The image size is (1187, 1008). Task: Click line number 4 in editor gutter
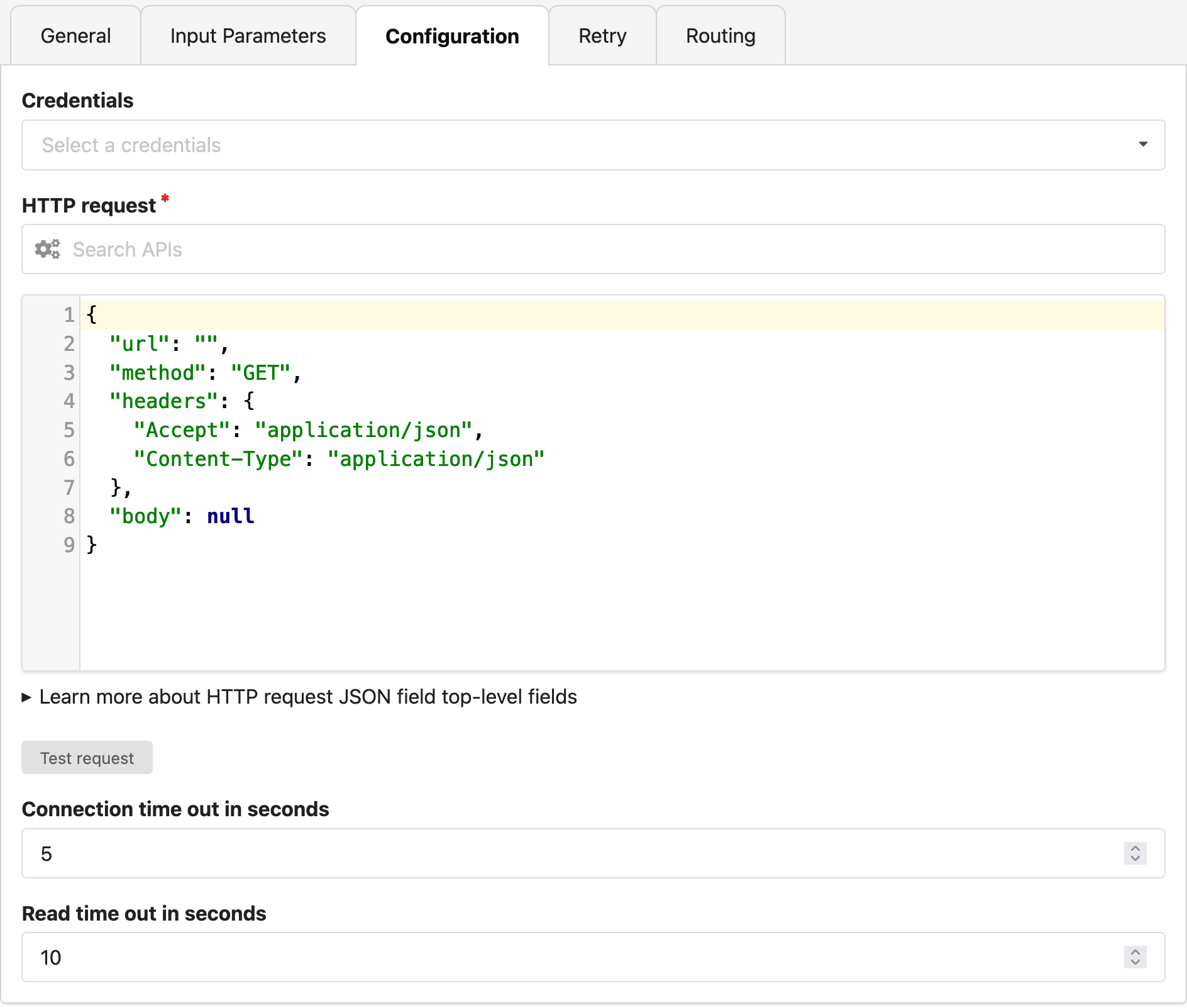tap(69, 401)
